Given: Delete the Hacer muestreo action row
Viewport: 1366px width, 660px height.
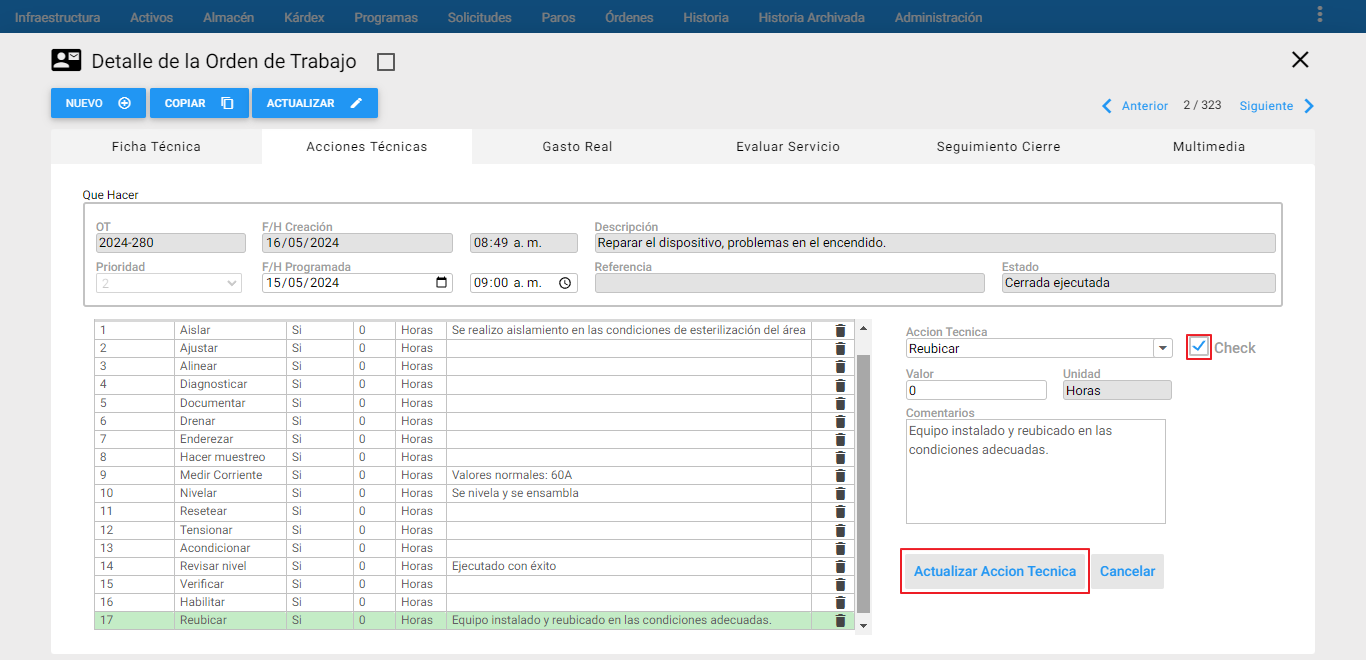Looking at the screenshot, I should point(840,457).
